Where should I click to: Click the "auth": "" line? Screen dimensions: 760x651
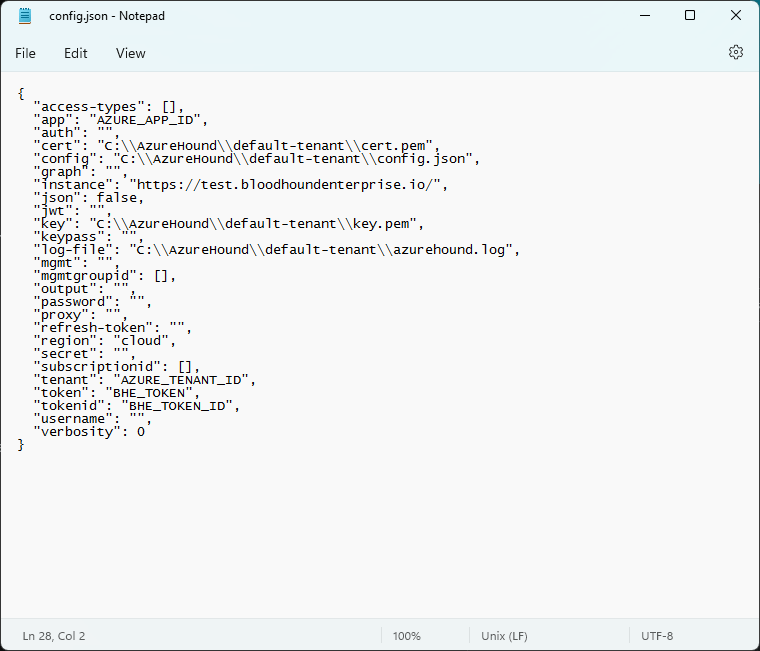[x=77, y=133]
